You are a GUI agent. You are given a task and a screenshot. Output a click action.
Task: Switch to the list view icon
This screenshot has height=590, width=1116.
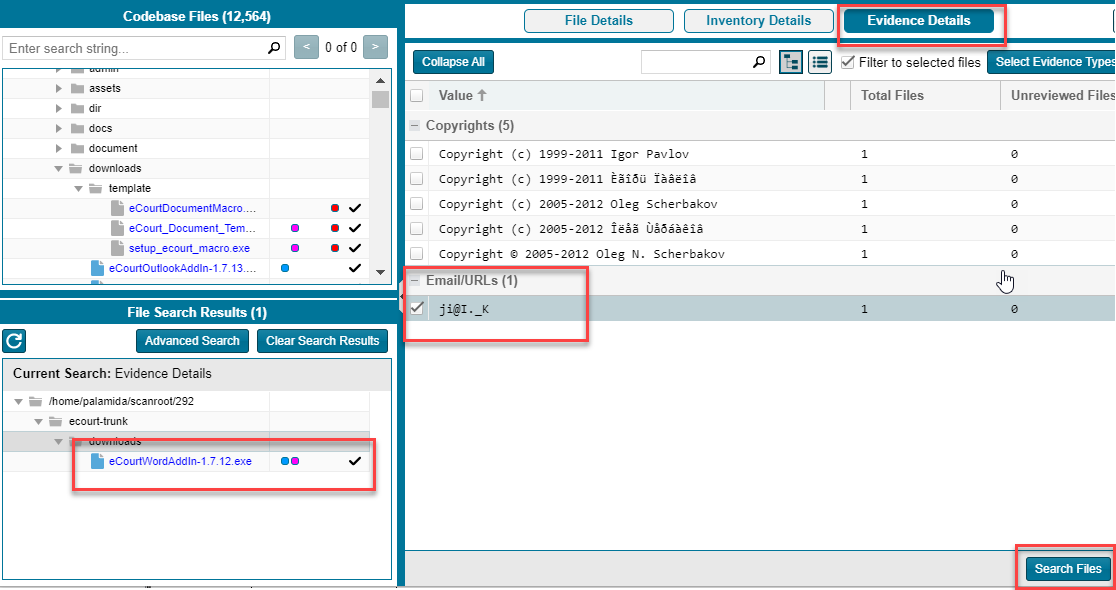pos(820,62)
